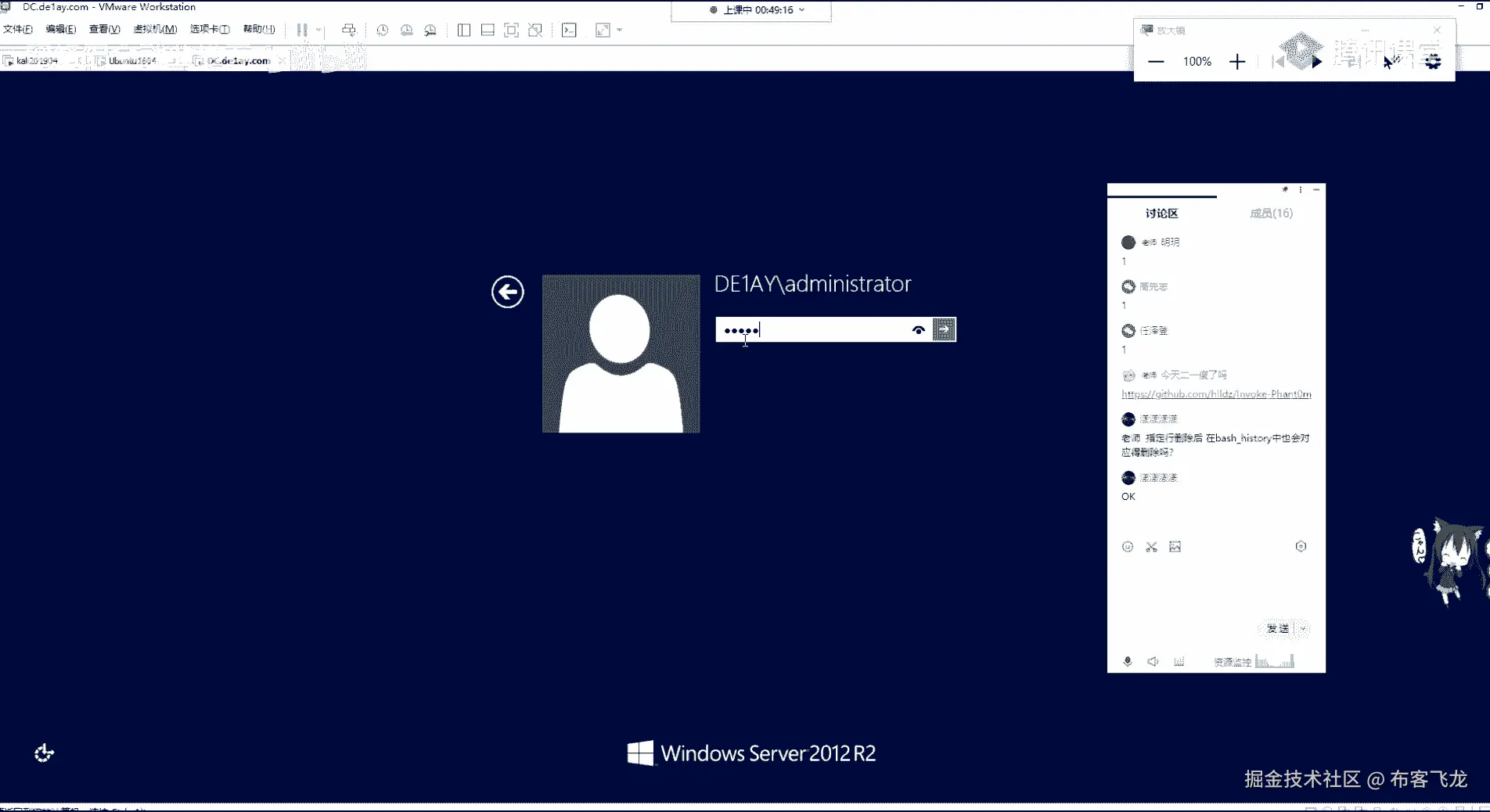The width and height of the screenshot is (1490, 812).
Task: Open the github.com Invoke-Phant0m link in chat
Action: (1216, 394)
